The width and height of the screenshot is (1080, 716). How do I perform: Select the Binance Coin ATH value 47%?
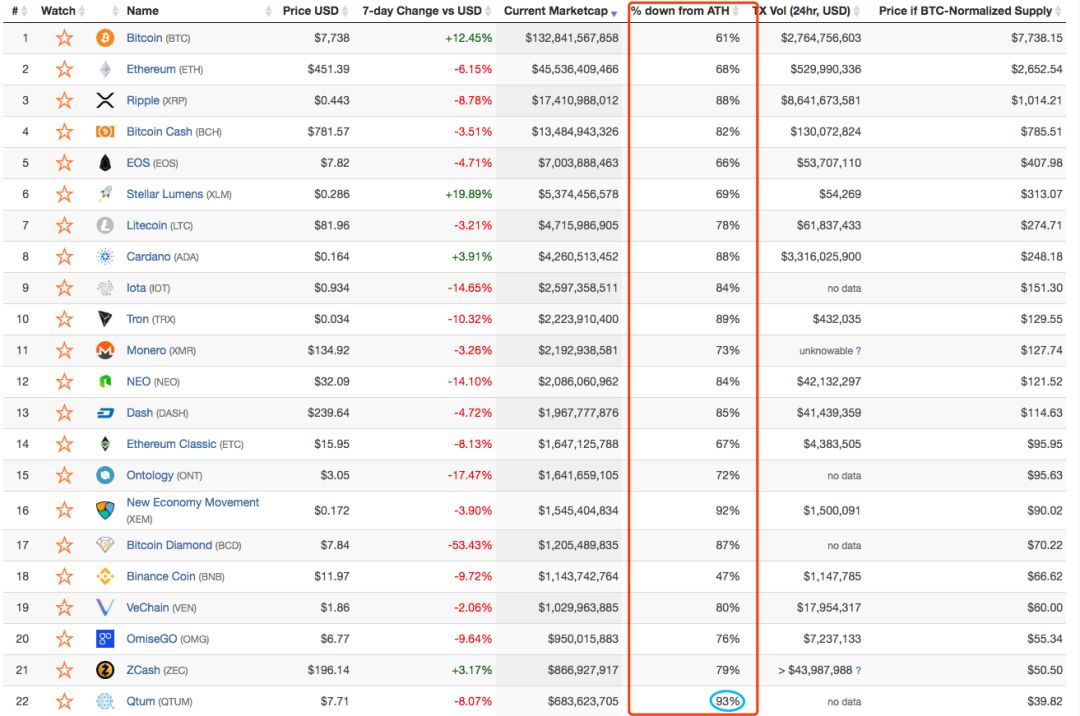pyautogui.click(x=727, y=576)
